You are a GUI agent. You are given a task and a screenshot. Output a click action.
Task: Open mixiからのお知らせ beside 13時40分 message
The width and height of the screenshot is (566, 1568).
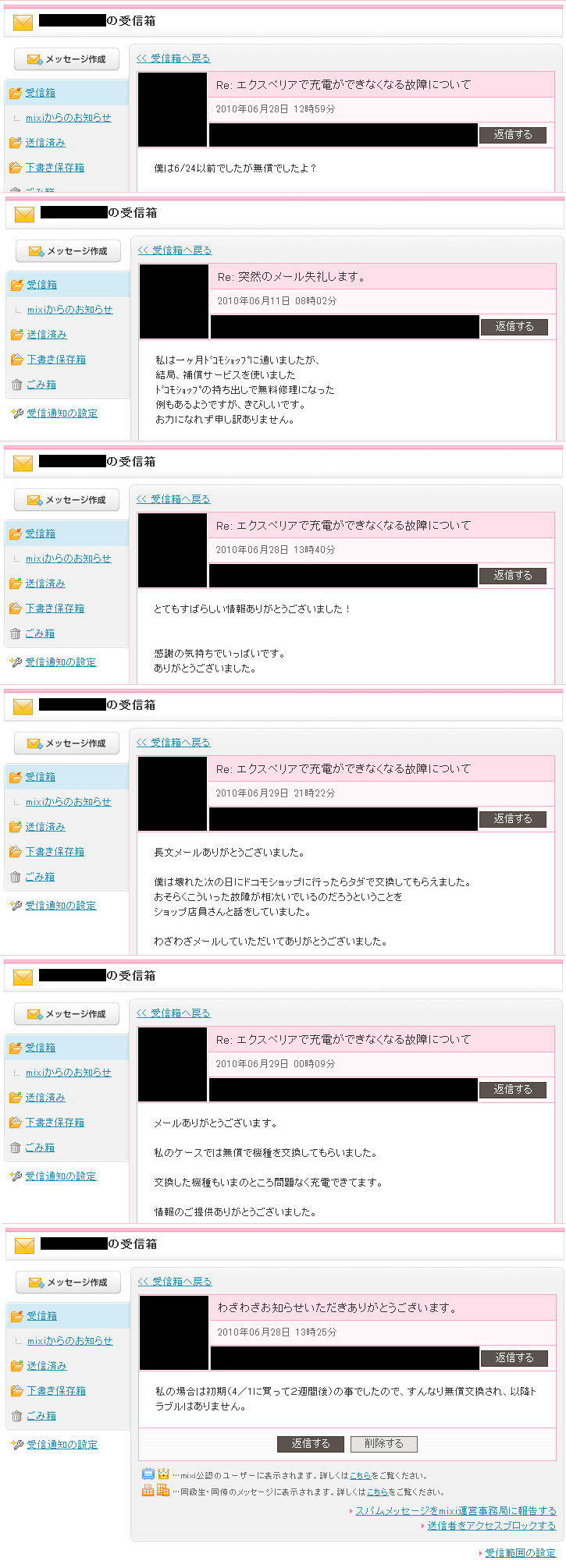[68, 559]
